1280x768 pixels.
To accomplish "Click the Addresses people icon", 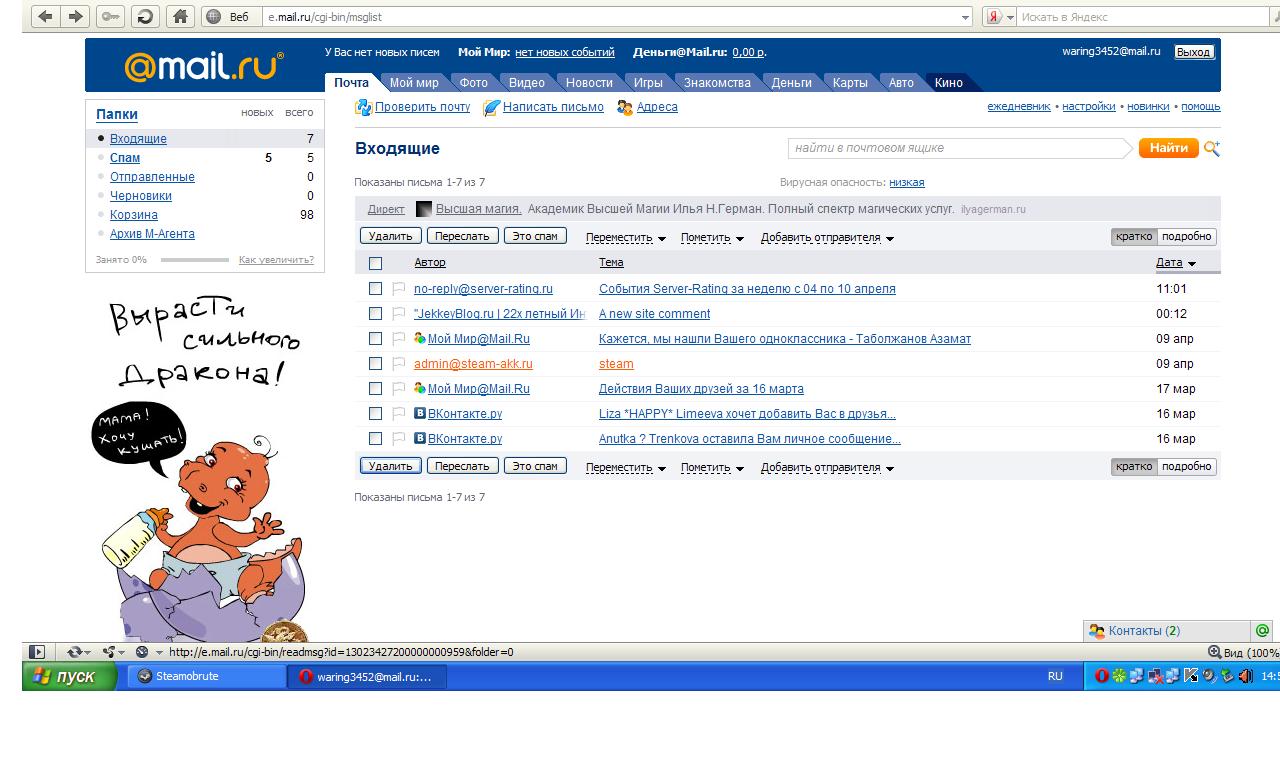I will [625, 107].
